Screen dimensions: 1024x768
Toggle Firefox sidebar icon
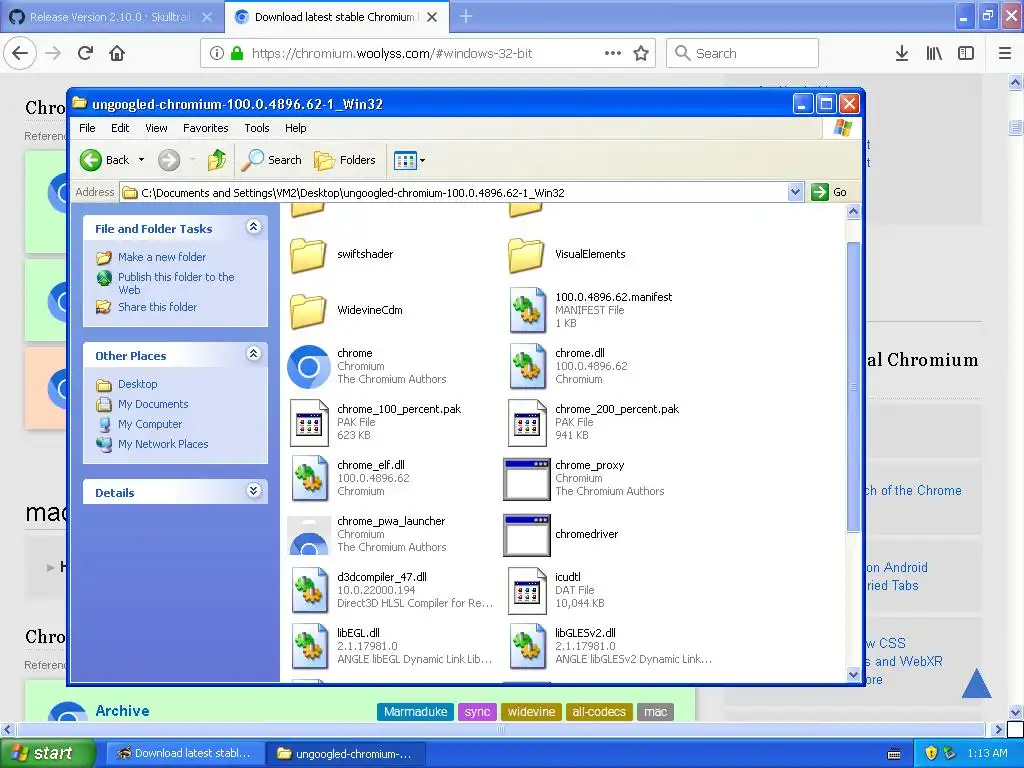(x=966, y=53)
